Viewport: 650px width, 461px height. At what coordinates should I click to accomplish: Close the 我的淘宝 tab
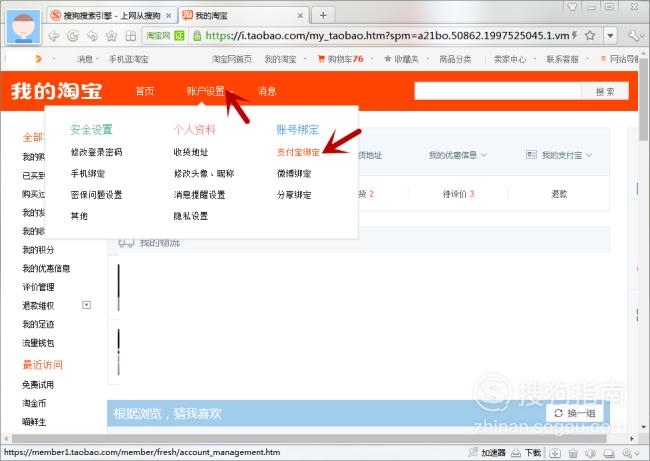tap(300, 16)
